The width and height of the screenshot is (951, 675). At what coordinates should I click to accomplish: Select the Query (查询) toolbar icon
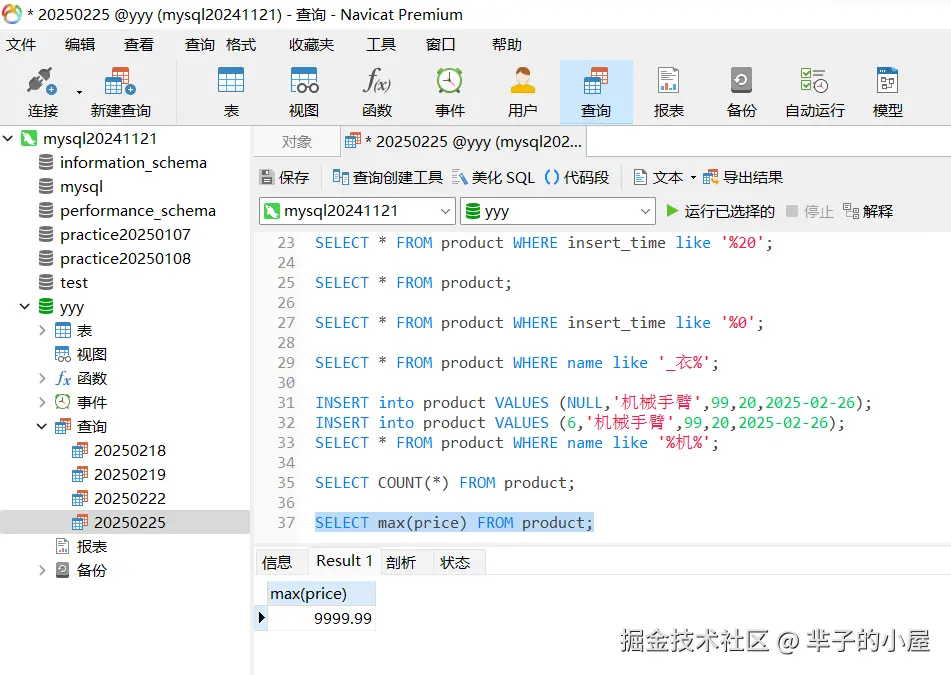596,92
